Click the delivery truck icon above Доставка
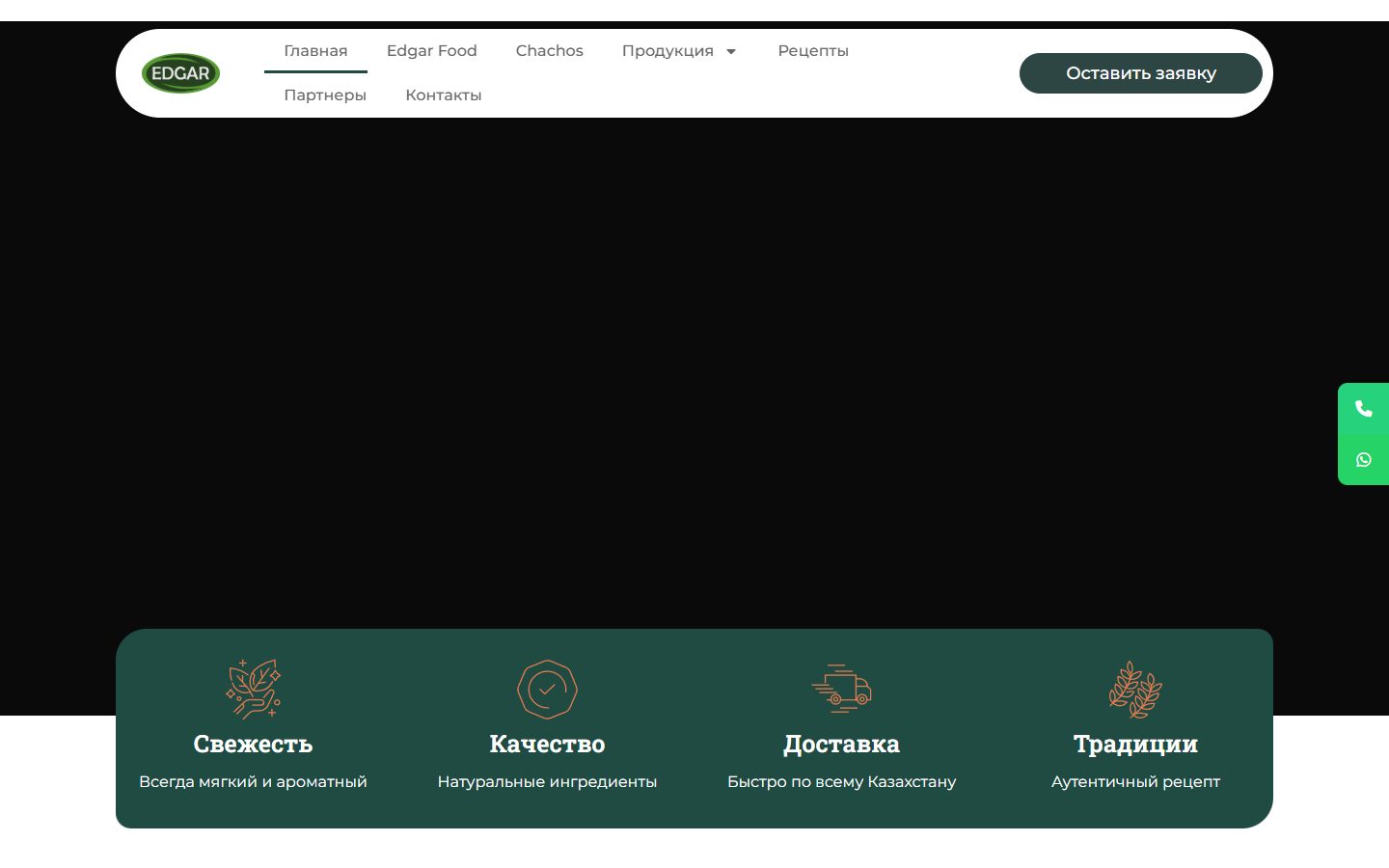Image resolution: width=1389 pixels, height=868 pixels. tap(841, 689)
